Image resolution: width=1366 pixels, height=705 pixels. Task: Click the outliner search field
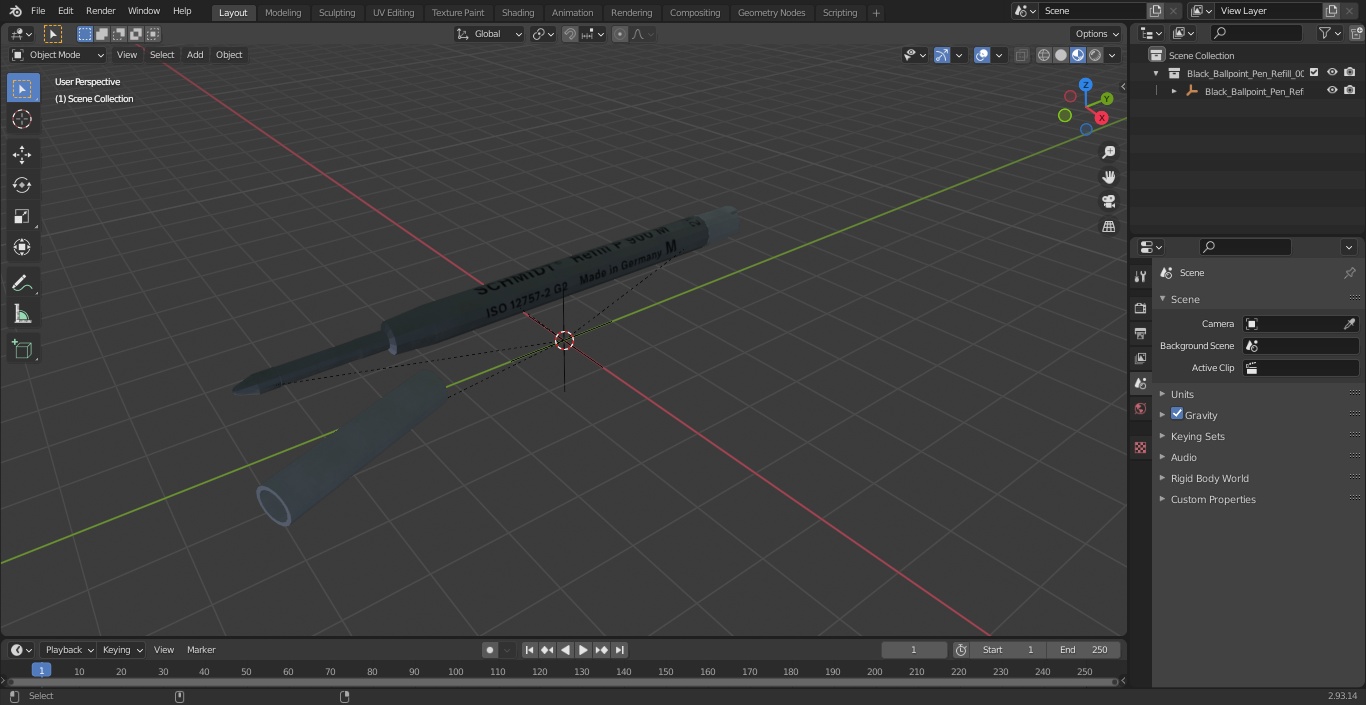(x=1256, y=33)
